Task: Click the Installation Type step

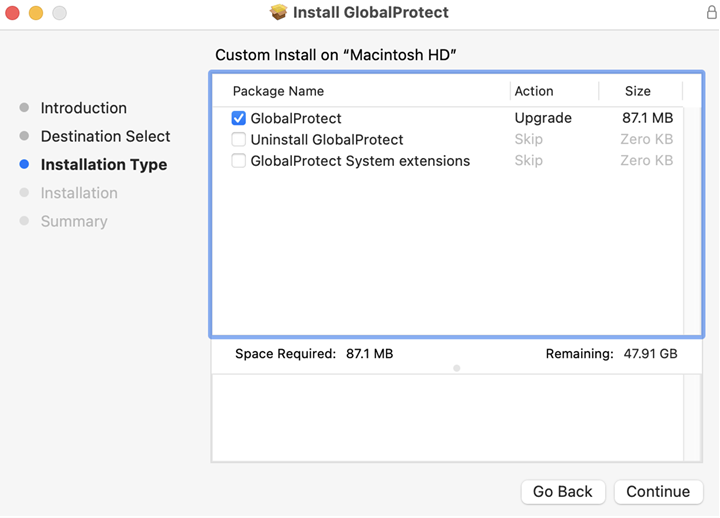Action: click(x=103, y=165)
